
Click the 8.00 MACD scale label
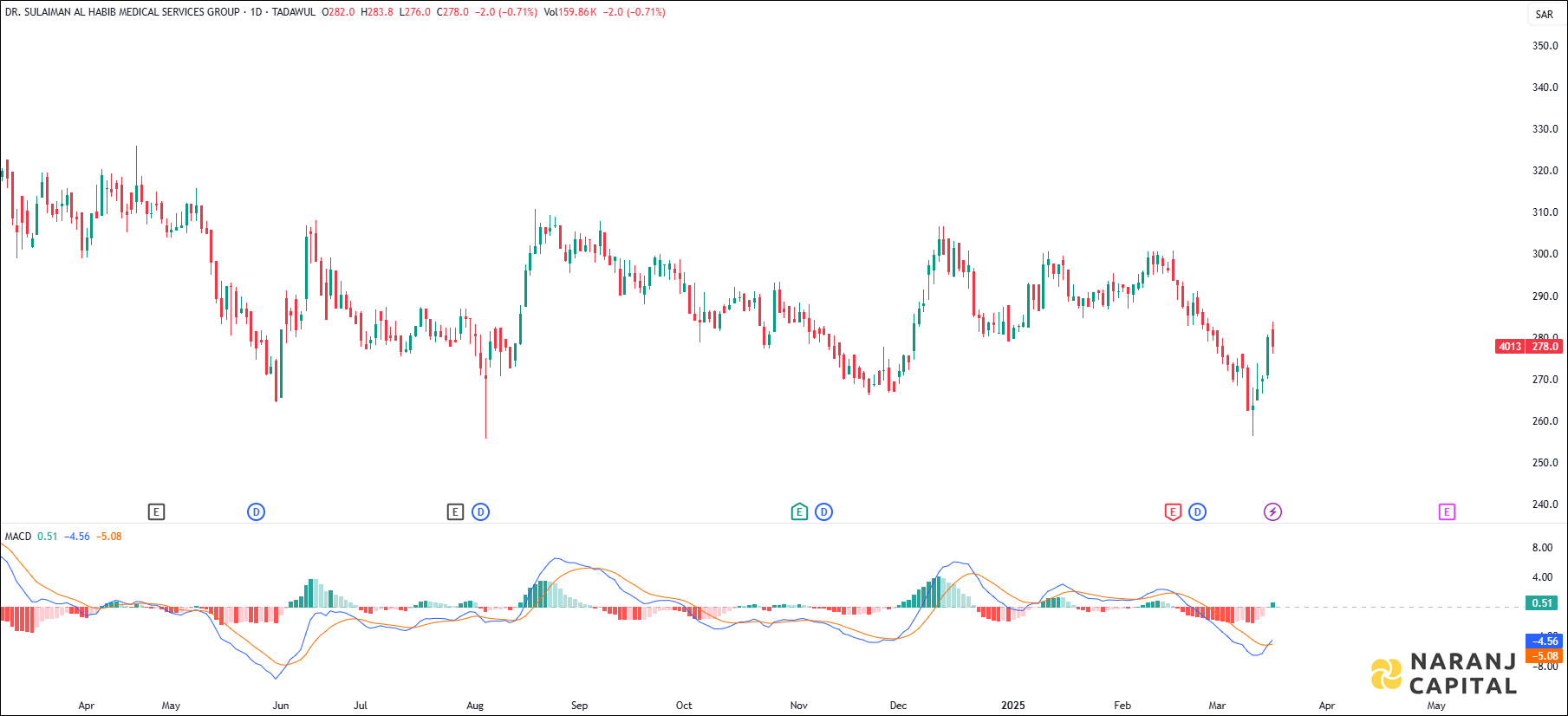[x=1542, y=548]
